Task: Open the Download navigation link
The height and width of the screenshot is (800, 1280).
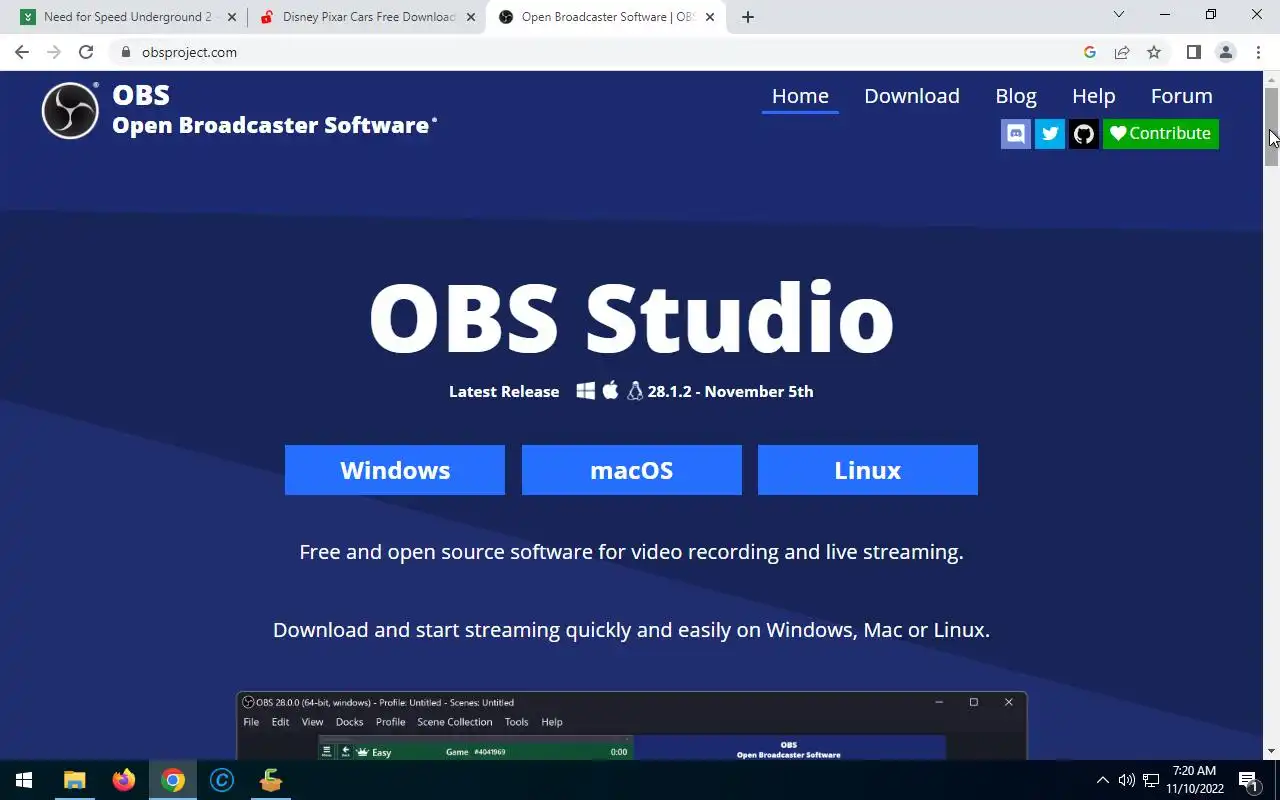Action: coord(912,96)
